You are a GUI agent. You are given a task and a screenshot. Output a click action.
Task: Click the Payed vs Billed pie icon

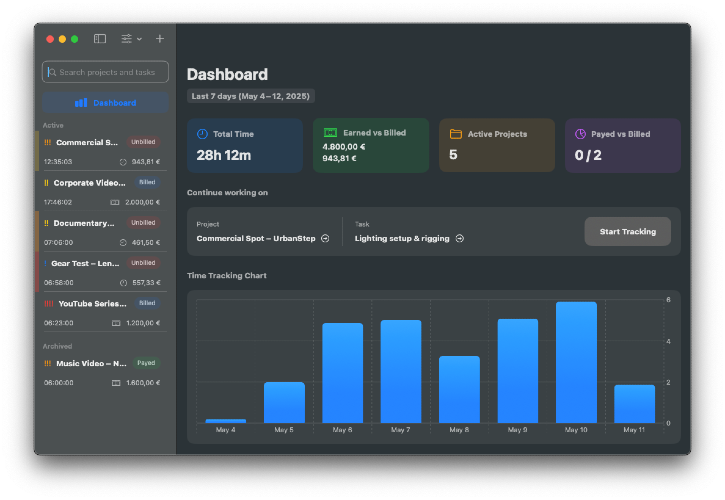[x=580, y=134]
